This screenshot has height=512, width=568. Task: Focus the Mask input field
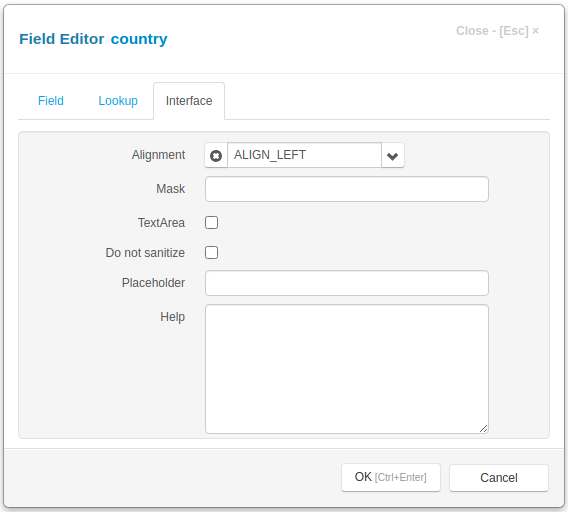pyautogui.click(x=347, y=189)
